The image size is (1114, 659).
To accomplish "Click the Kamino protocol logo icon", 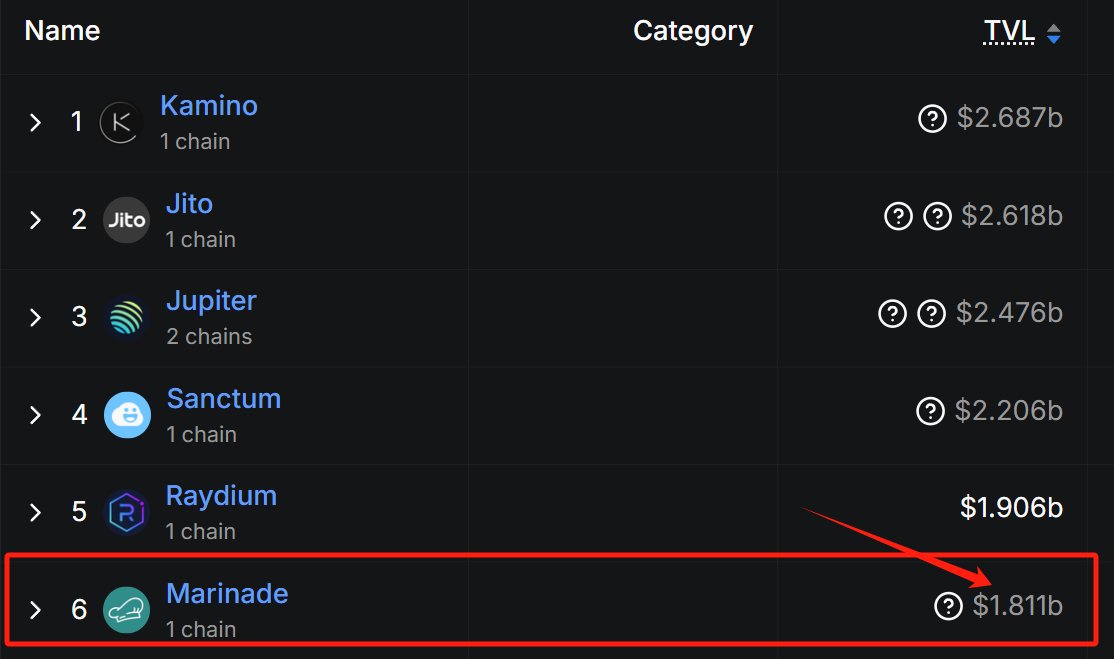I will [121, 122].
